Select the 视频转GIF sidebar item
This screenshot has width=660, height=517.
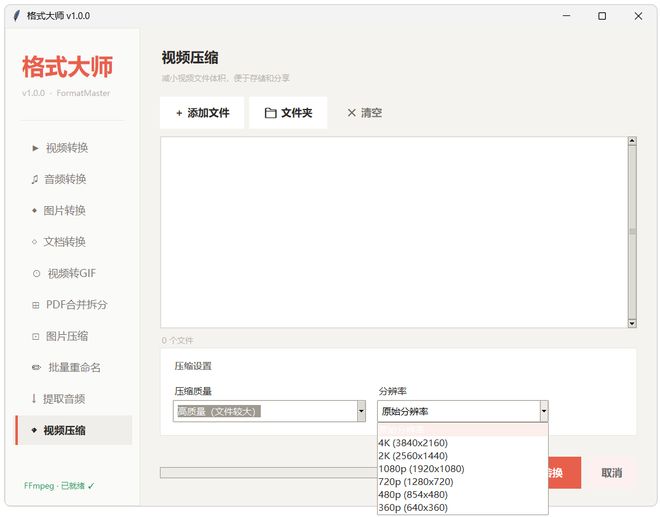74,274
